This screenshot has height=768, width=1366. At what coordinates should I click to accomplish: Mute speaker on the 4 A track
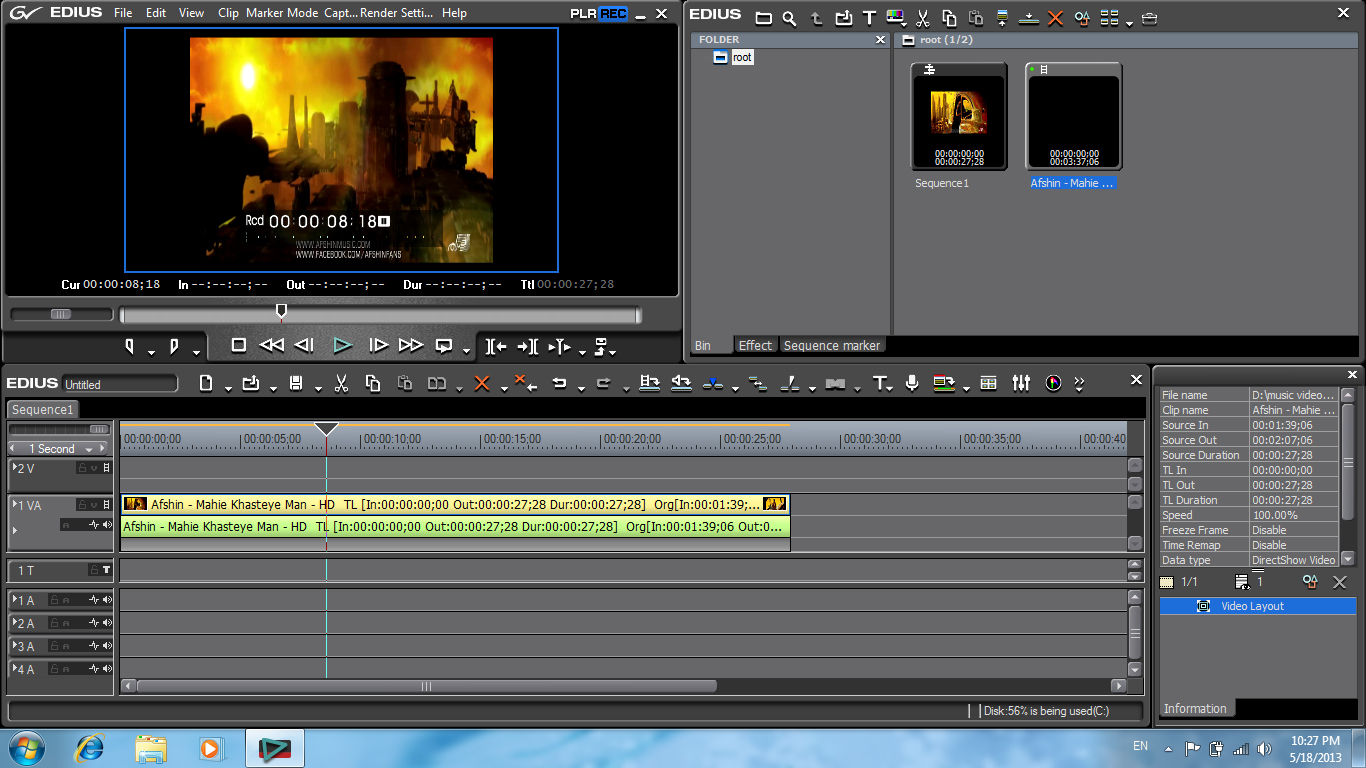coord(107,669)
